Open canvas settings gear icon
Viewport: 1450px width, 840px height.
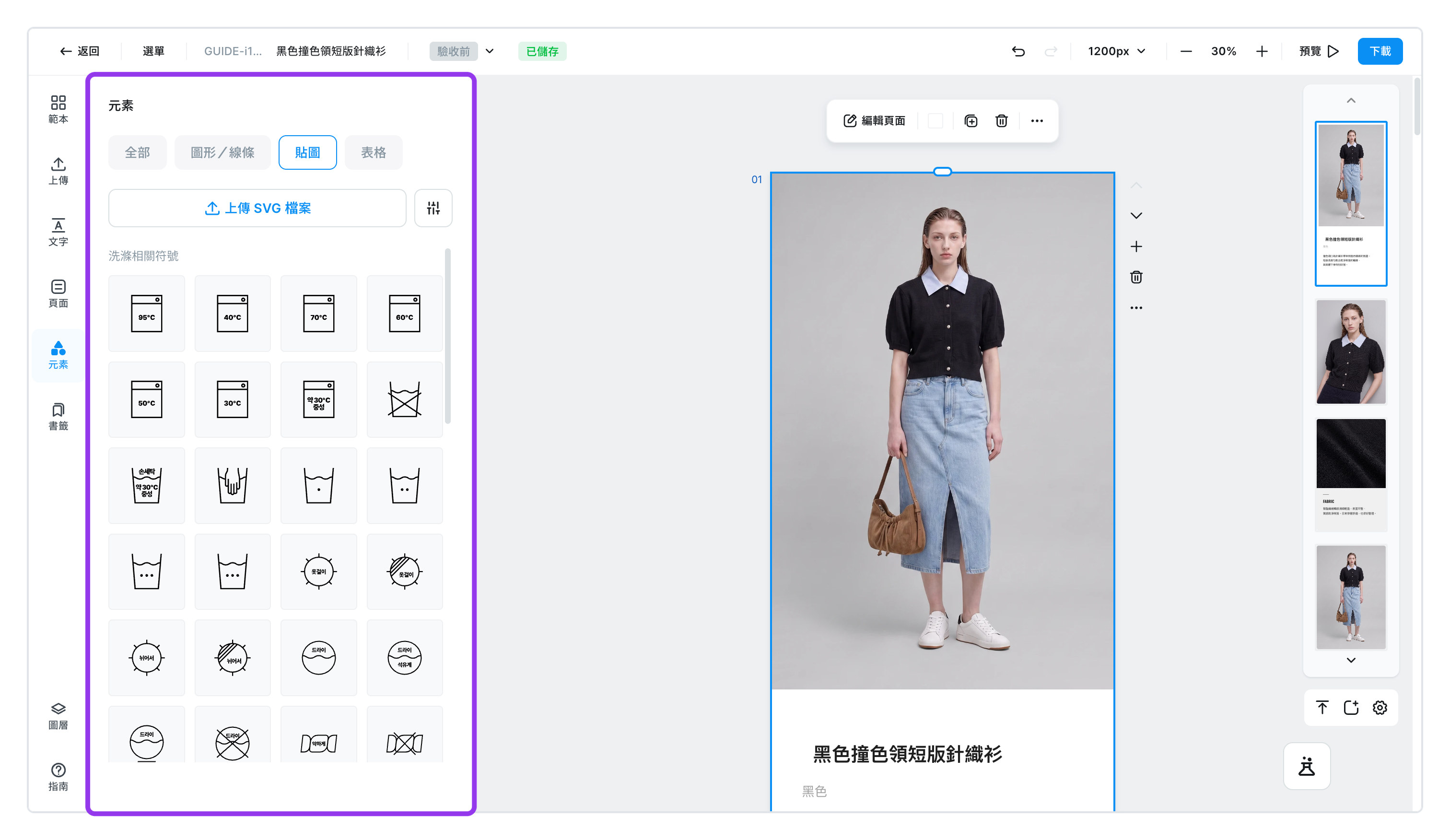pos(1380,708)
